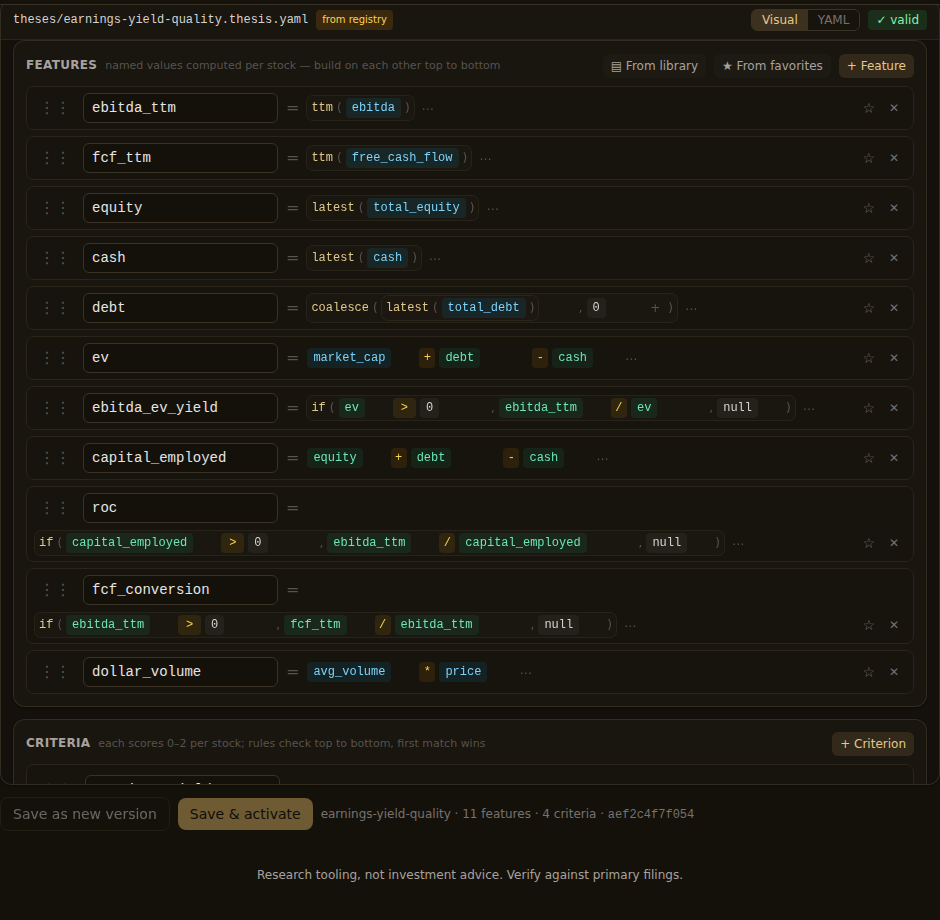Star the fcf_ttm feature

(868, 158)
